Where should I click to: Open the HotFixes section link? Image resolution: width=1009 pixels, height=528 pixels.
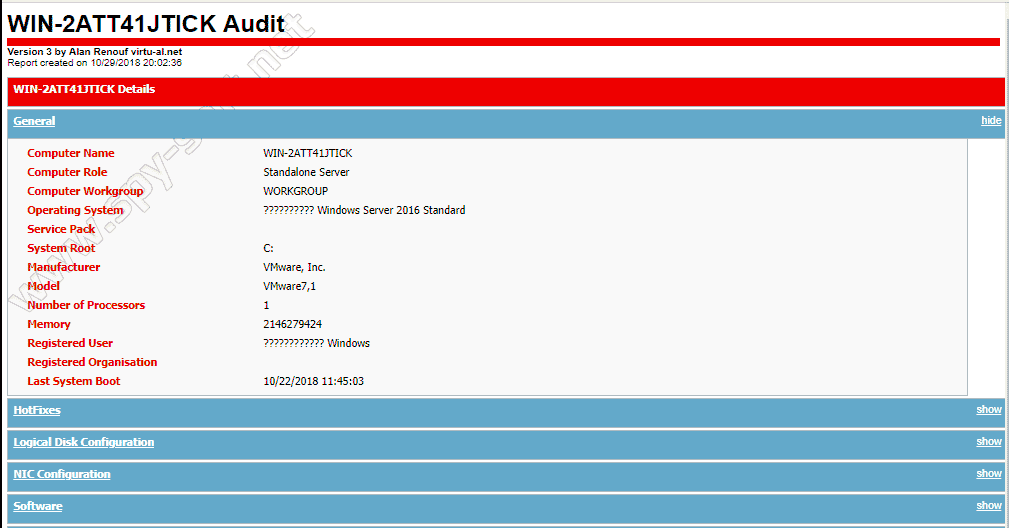coord(37,410)
